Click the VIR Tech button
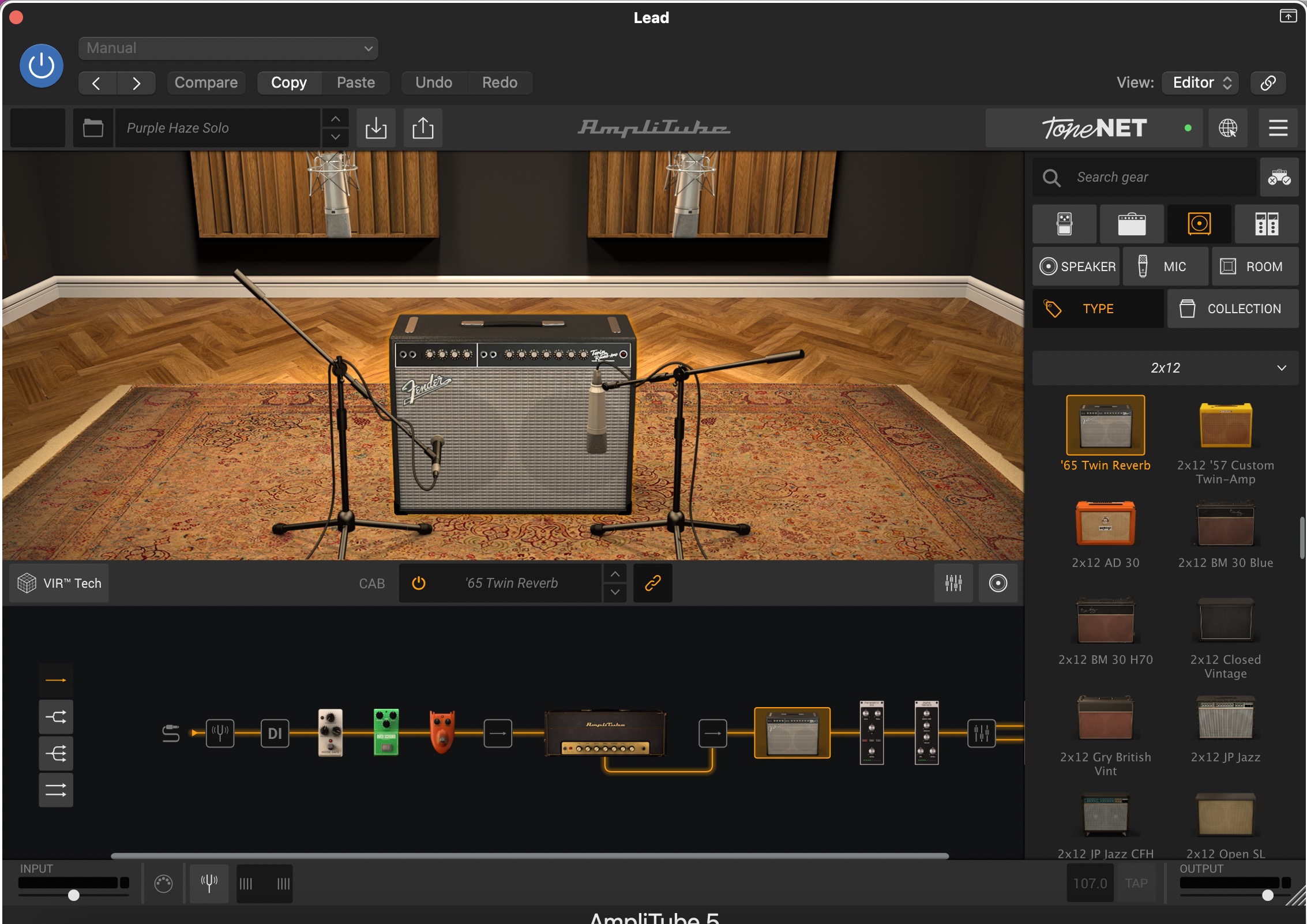Image resolution: width=1307 pixels, height=924 pixels. (59, 583)
